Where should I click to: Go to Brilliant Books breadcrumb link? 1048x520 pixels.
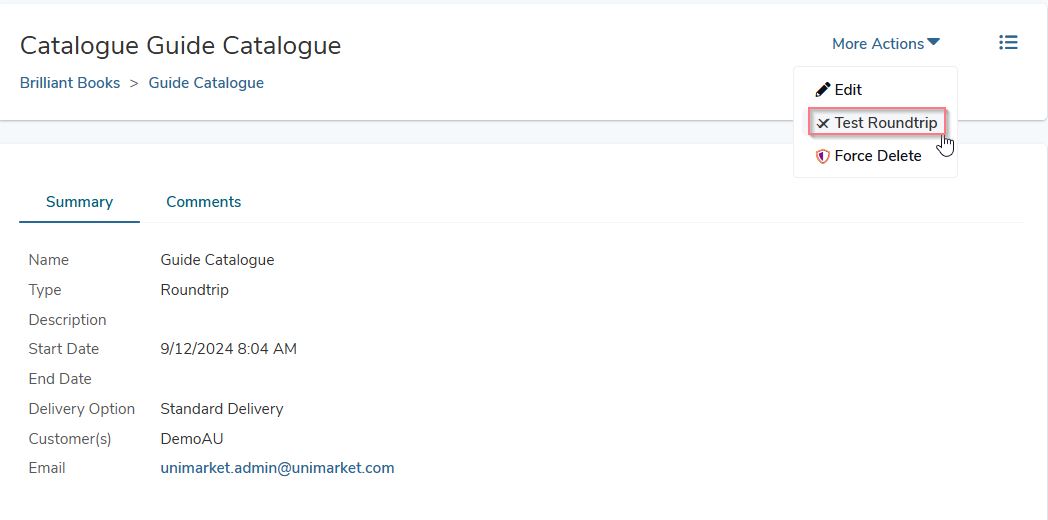[70, 83]
